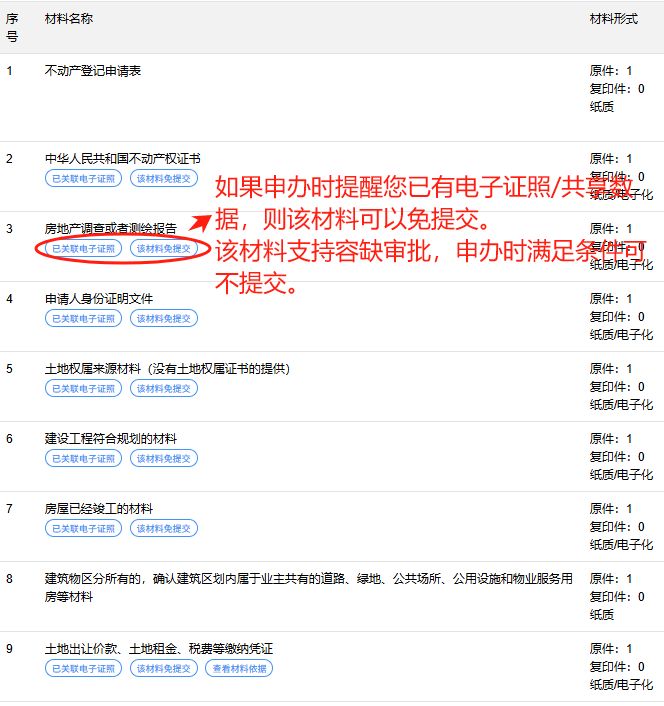This screenshot has height=706, width=664.
Task: Click 已关联电子证照 tag under 土地出让价款 row
Action: pyautogui.click(x=84, y=668)
